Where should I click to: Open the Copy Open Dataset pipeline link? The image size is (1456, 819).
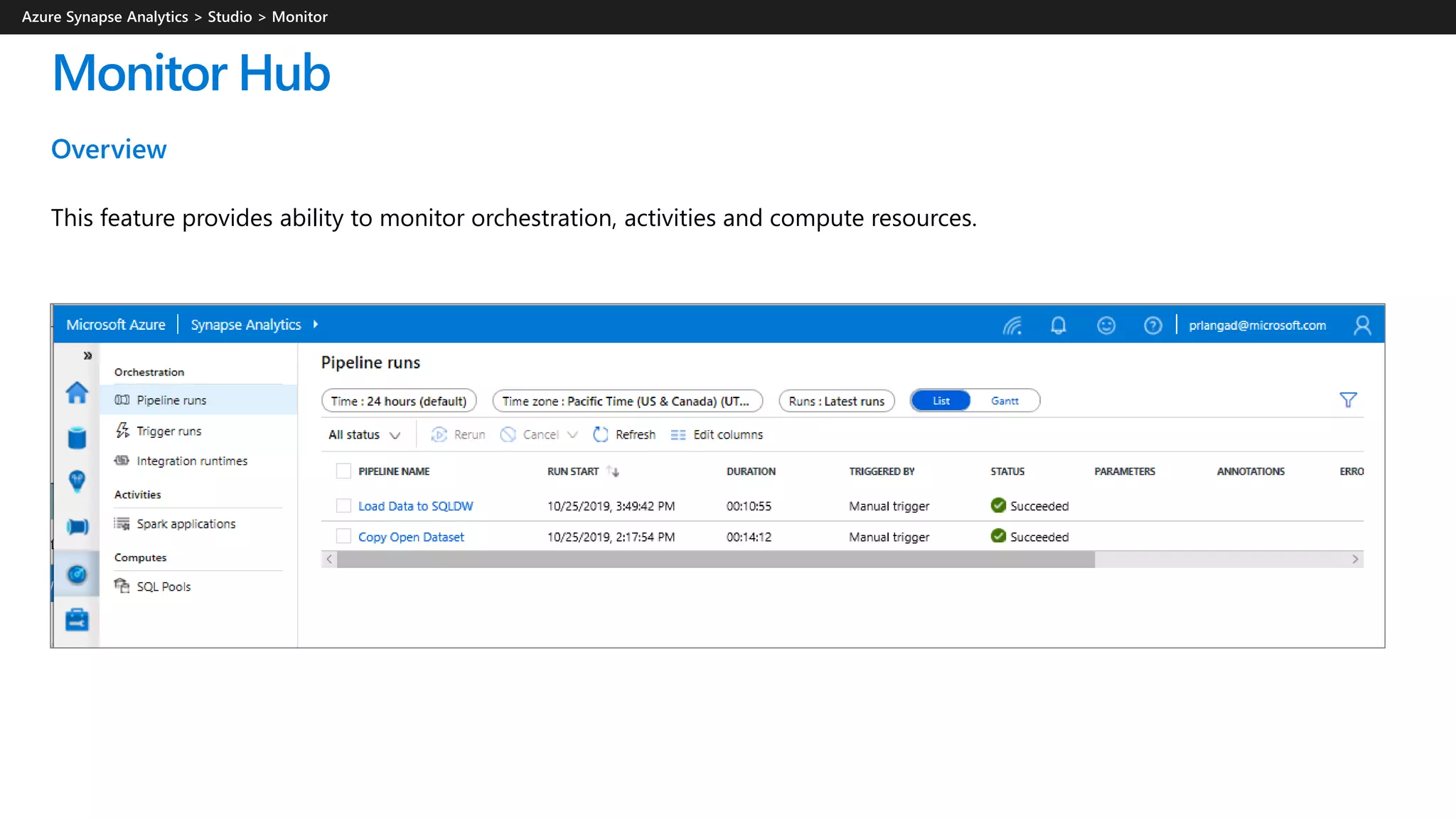pos(411,537)
